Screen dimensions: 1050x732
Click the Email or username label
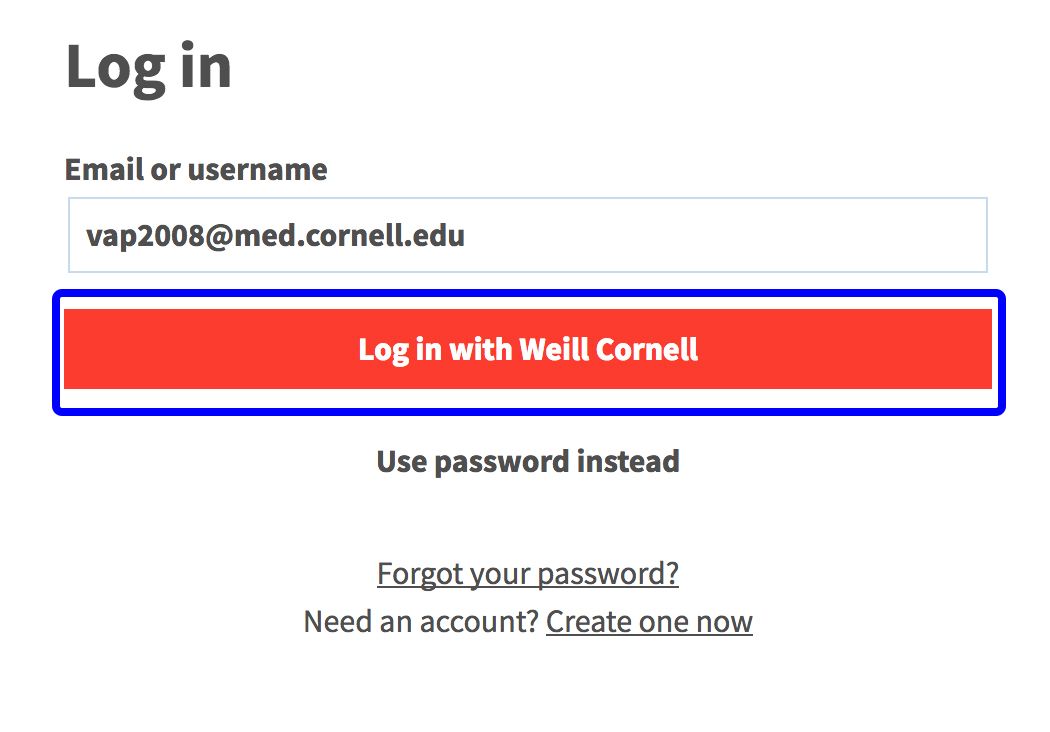[x=196, y=169]
